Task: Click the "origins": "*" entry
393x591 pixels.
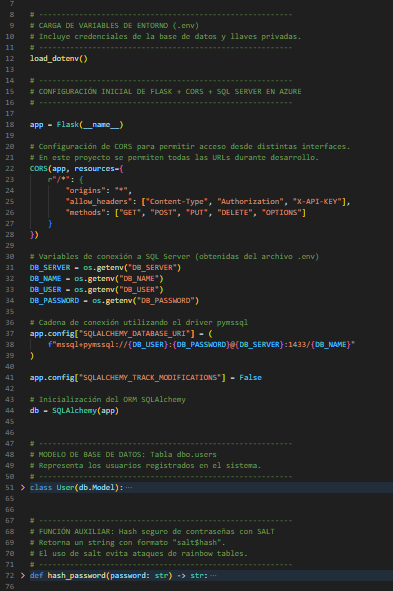Action: 99,190
